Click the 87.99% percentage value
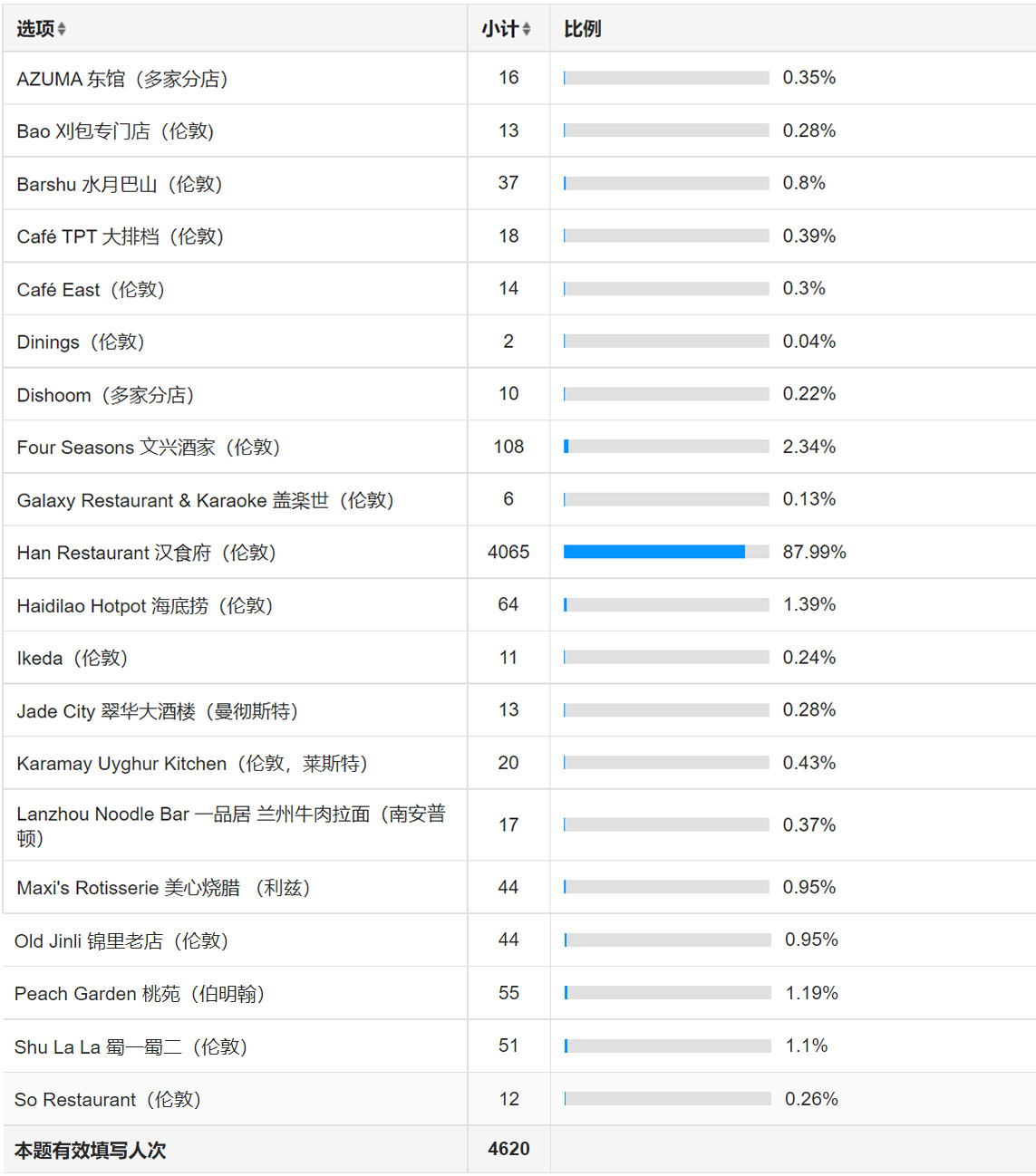Image resolution: width=1036 pixels, height=1176 pixels. pos(814,552)
